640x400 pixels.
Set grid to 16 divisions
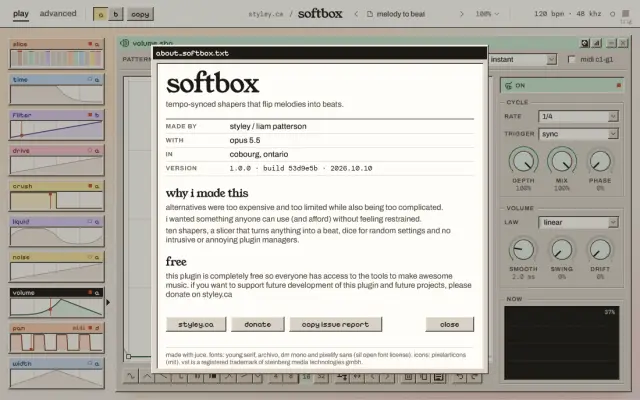point(306,376)
